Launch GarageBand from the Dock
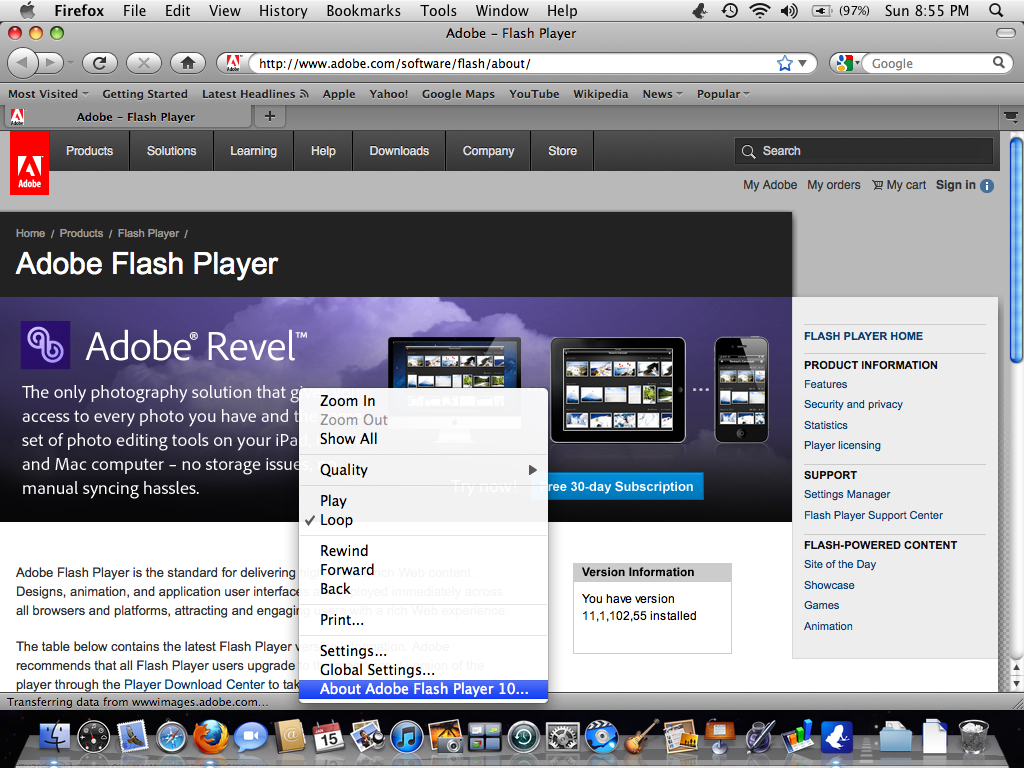 (641, 738)
